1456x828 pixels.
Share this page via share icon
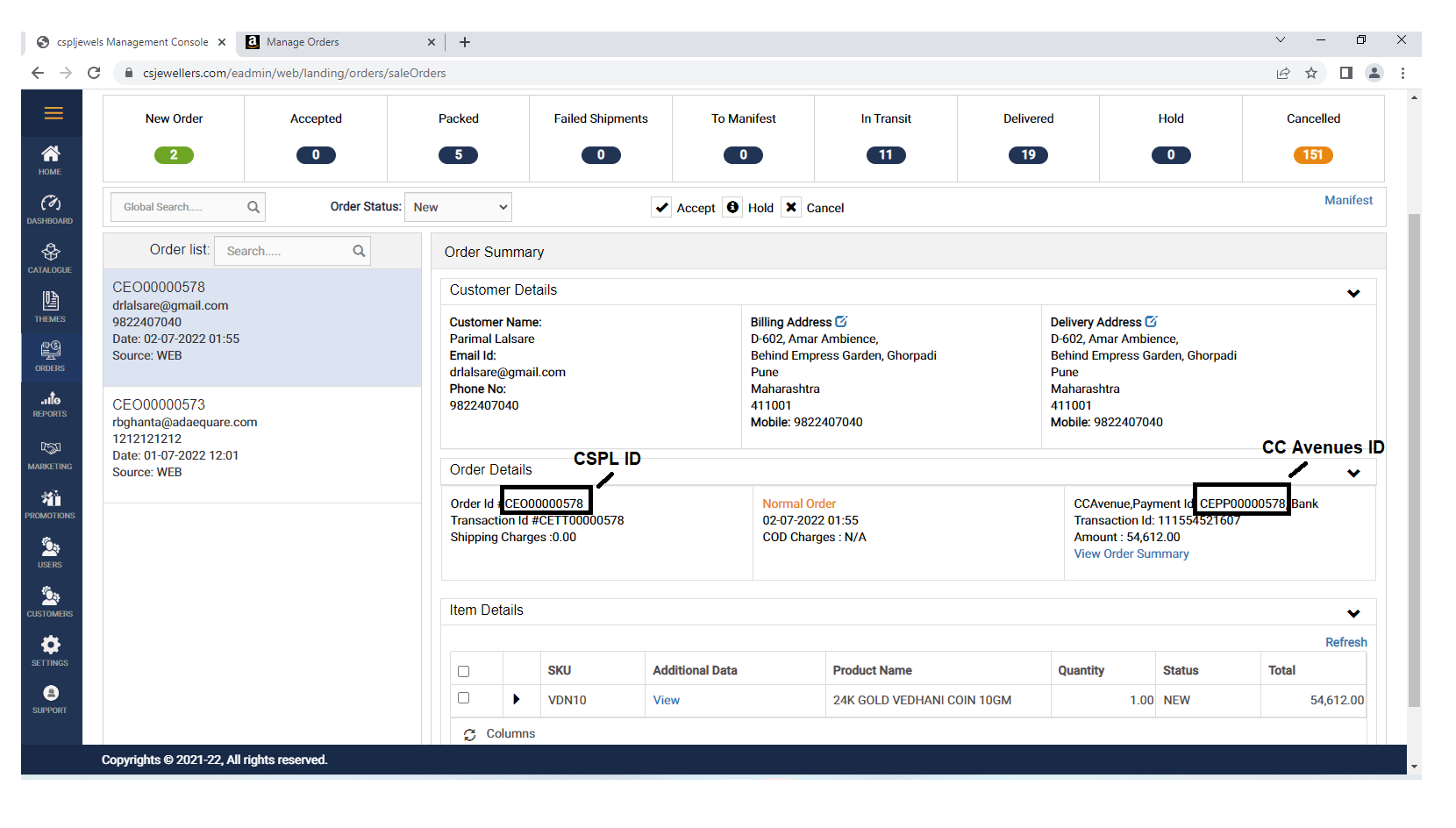[x=1283, y=73]
